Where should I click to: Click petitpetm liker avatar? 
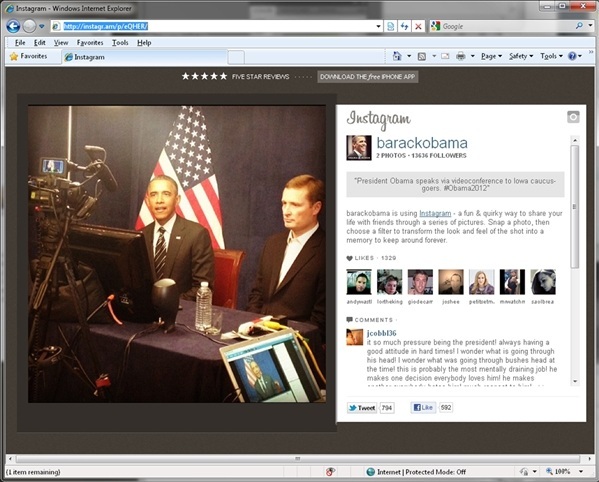[482, 282]
